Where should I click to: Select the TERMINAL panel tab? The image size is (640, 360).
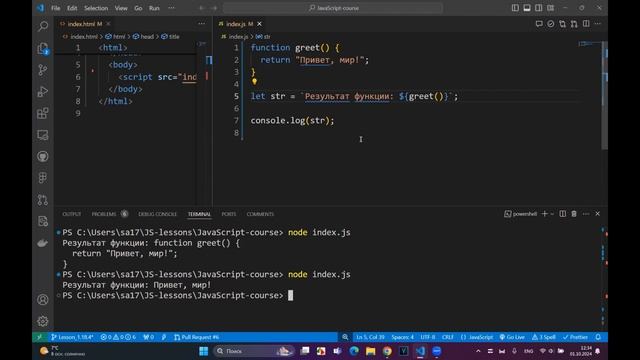click(x=199, y=214)
